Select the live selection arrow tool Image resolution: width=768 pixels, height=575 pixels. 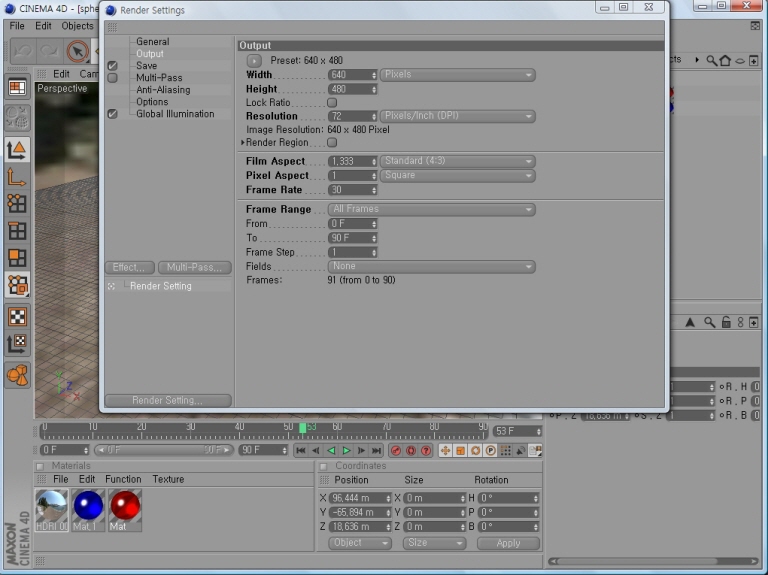[77, 50]
